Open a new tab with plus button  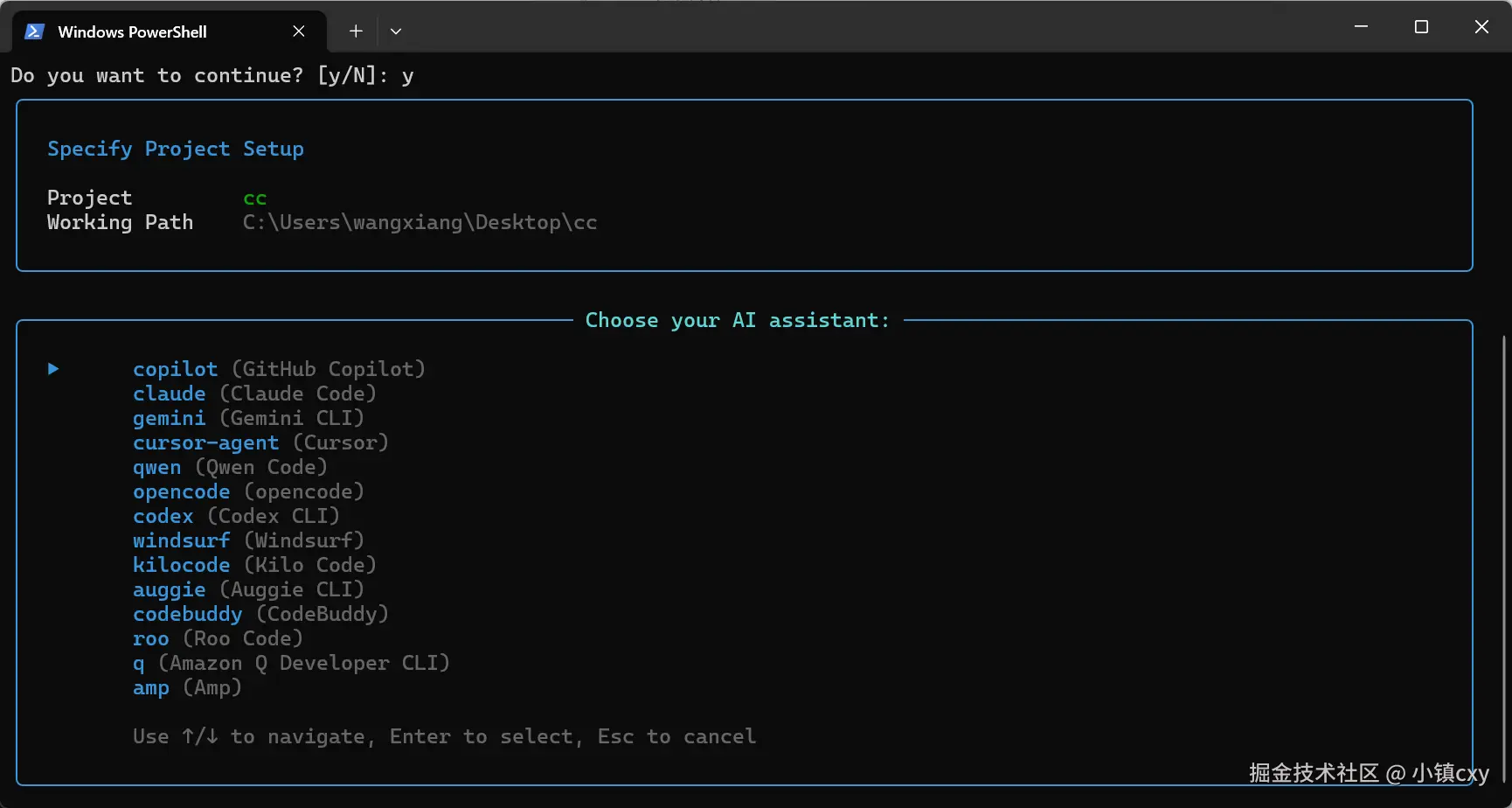[x=356, y=31]
